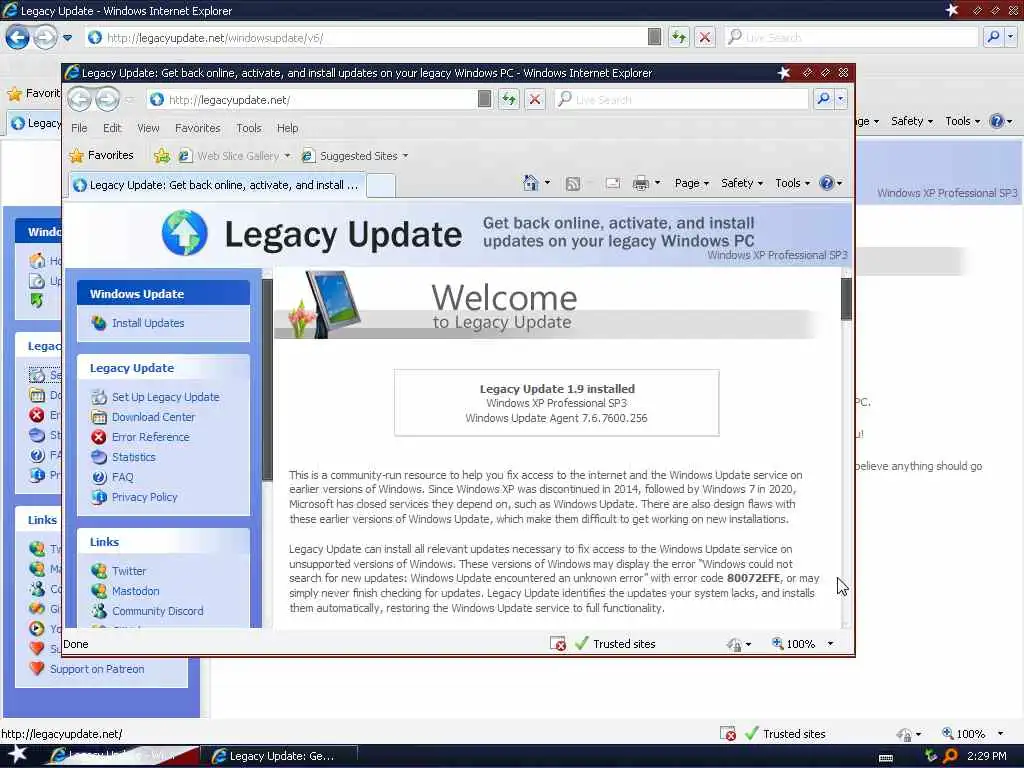Screen dimensions: 1024x768
Task: Click the Privacy Policy info icon
Action: (99, 497)
